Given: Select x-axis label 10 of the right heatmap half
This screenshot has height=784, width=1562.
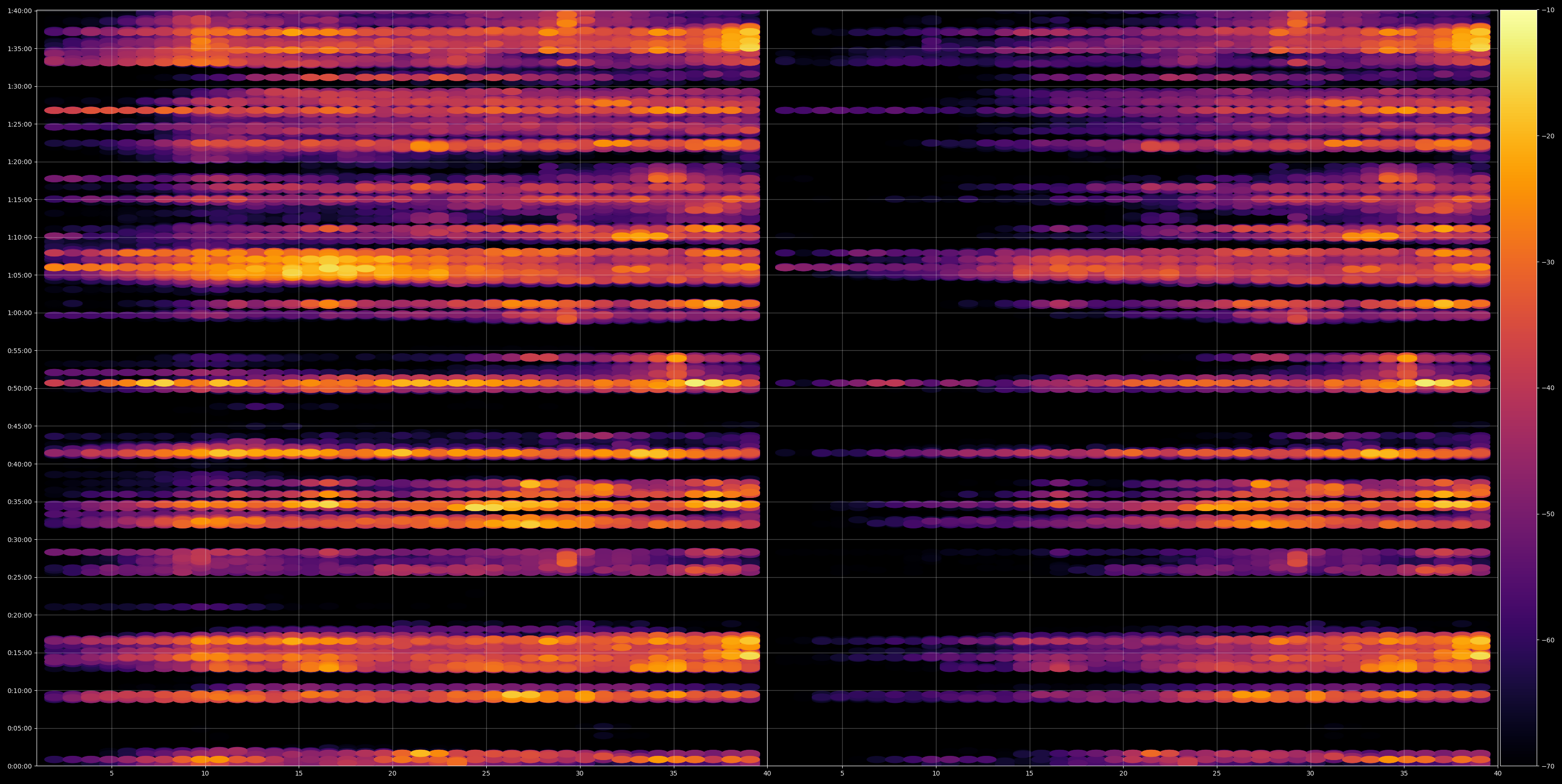Looking at the screenshot, I should pos(936,773).
